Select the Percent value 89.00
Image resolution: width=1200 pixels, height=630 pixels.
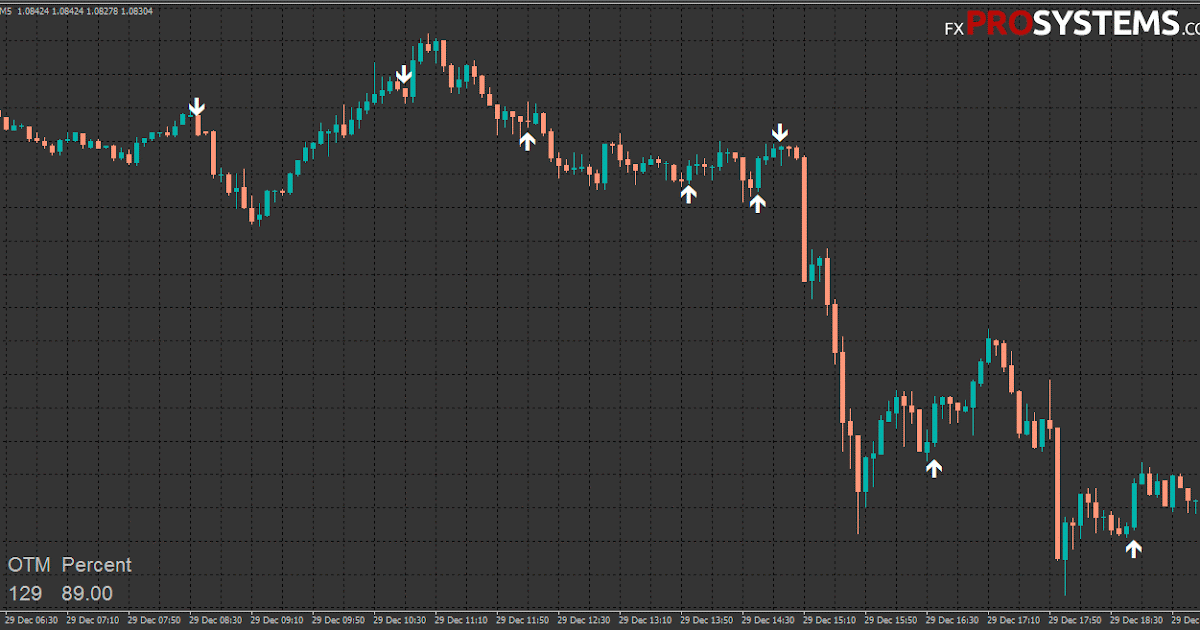coord(87,594)
